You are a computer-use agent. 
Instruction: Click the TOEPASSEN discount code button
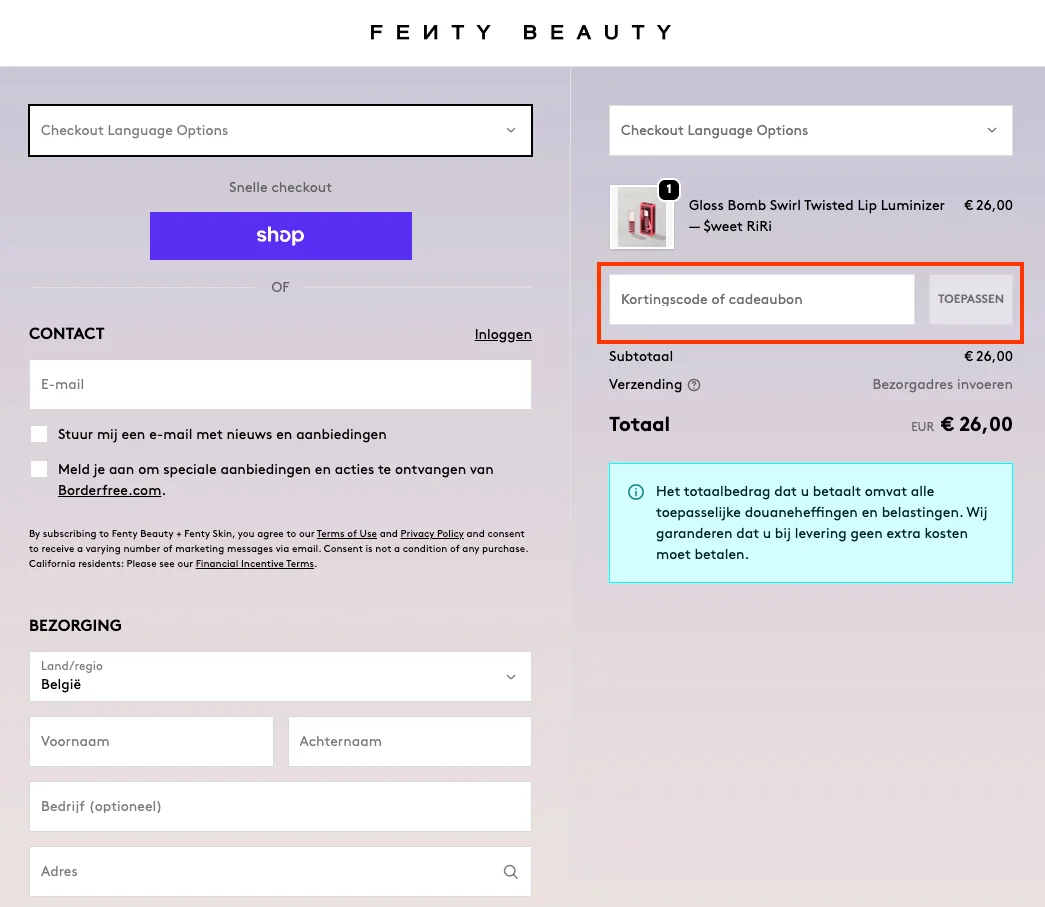click(971, 299)
